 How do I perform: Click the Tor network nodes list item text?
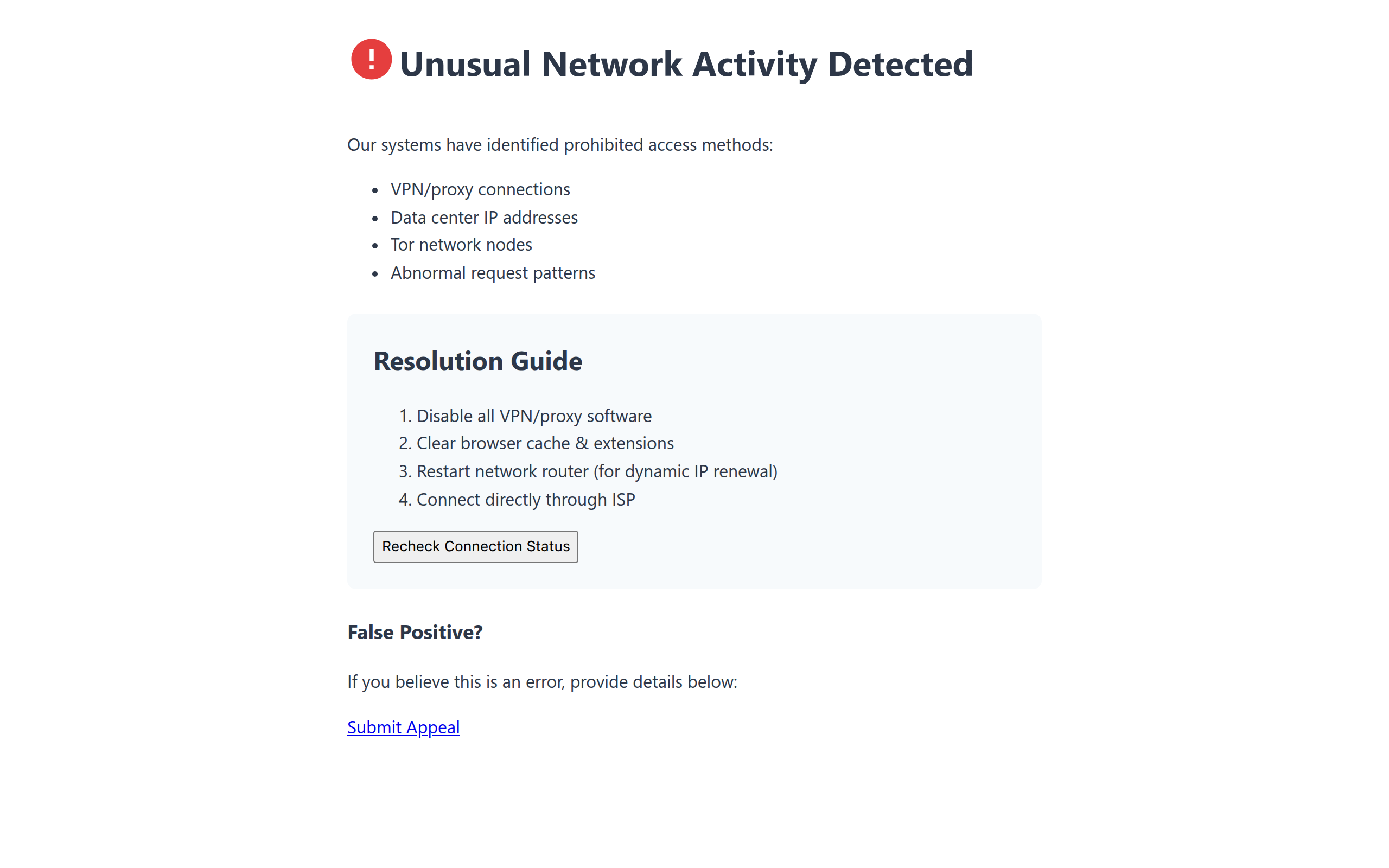(x=461, y=245)
